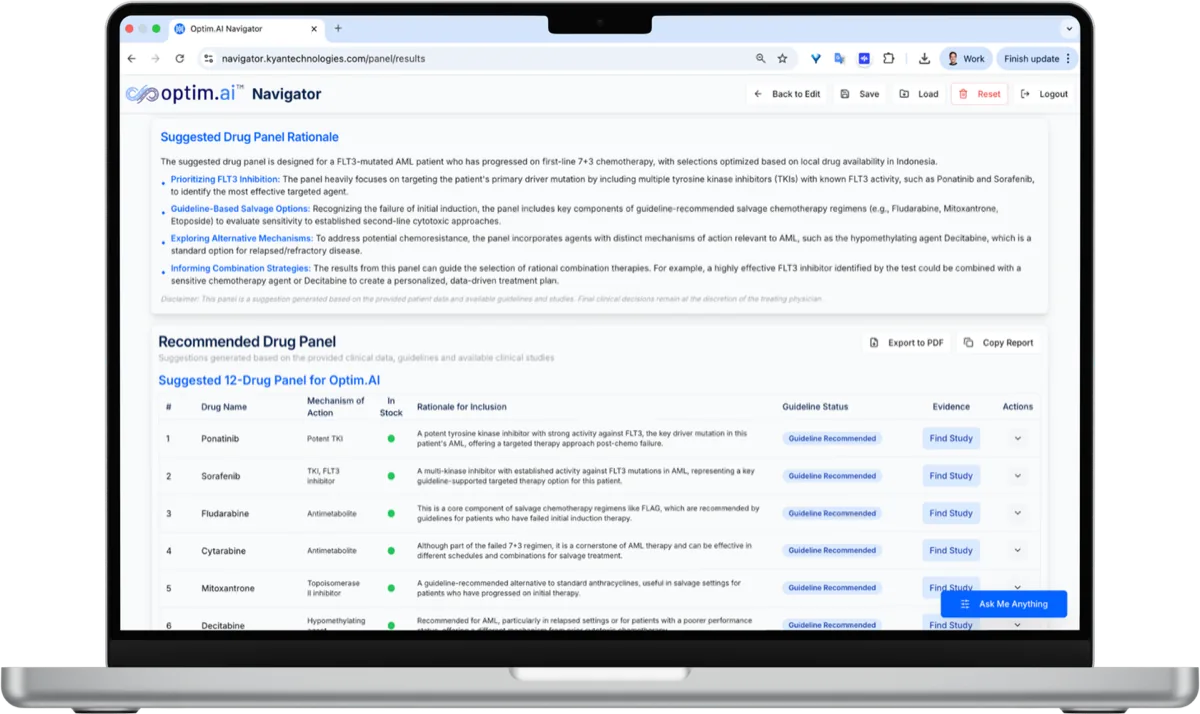Click Find Study for Sorafenib
Viewport: 1200px width, 714px height.
point(951,476)
